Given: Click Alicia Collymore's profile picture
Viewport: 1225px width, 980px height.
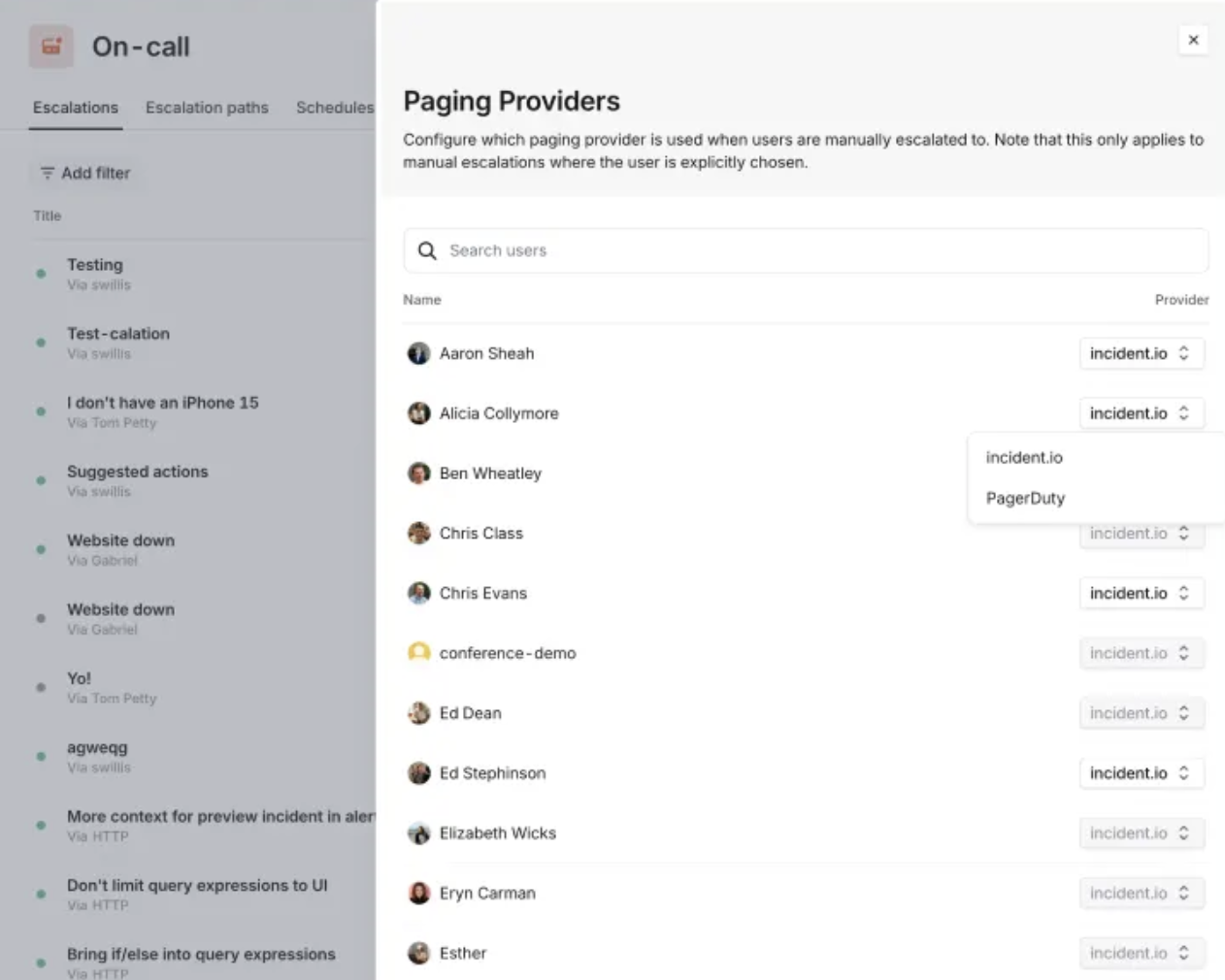Looking at the screenshot, I should pyautogui.click(x=418, y=414).
